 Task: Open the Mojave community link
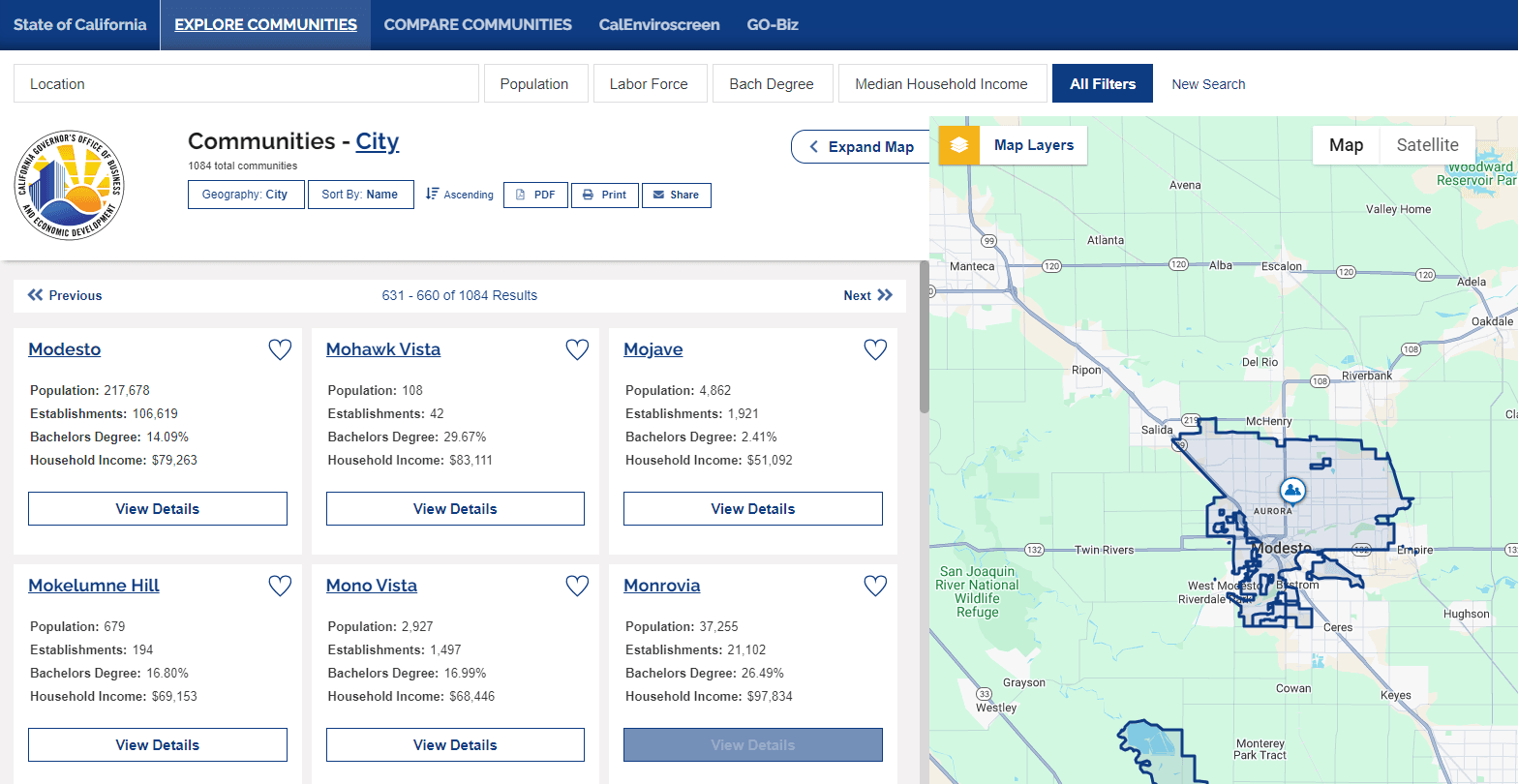tap(653, 349)
